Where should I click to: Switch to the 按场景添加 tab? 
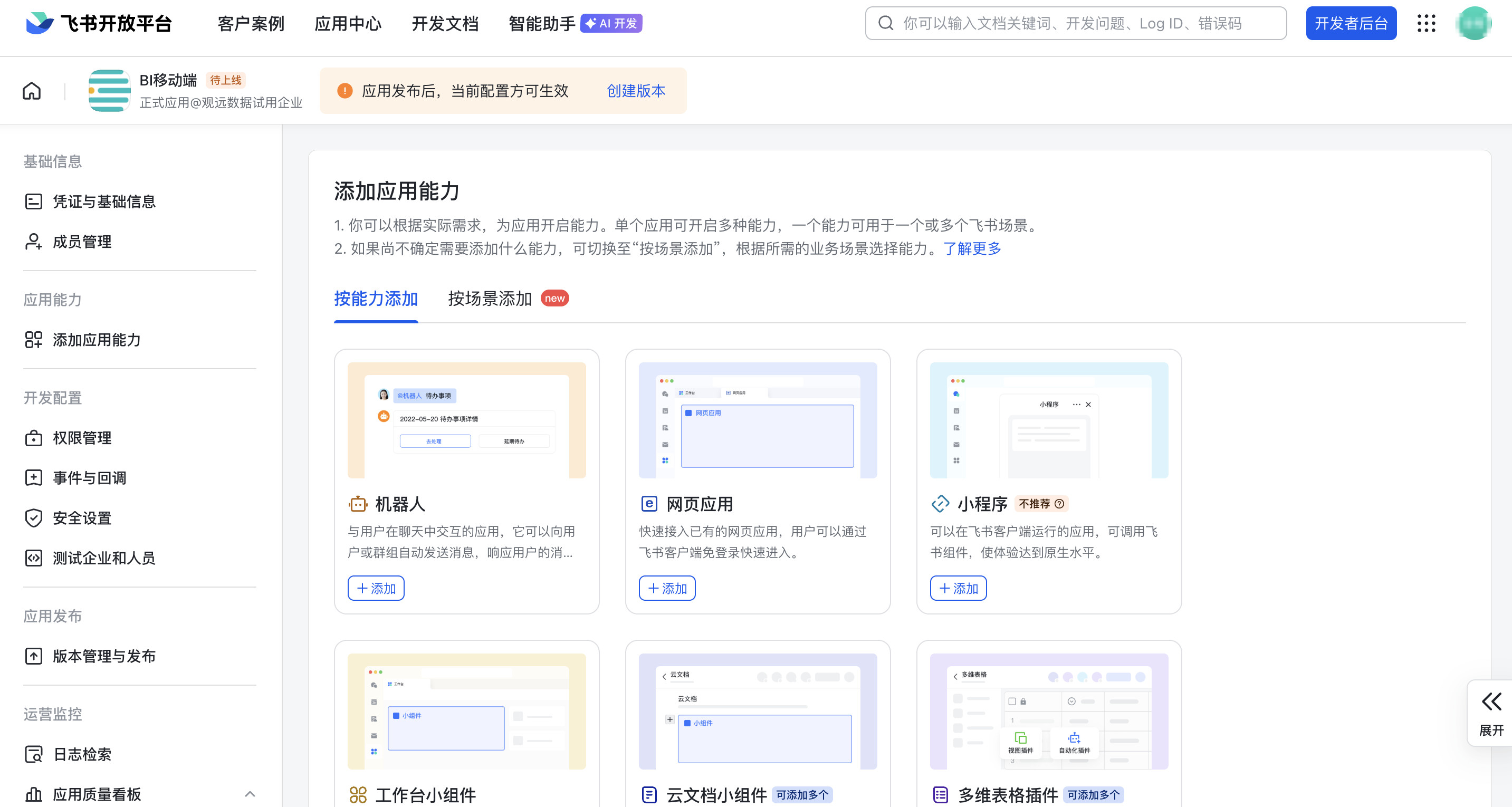coord(490,299)
